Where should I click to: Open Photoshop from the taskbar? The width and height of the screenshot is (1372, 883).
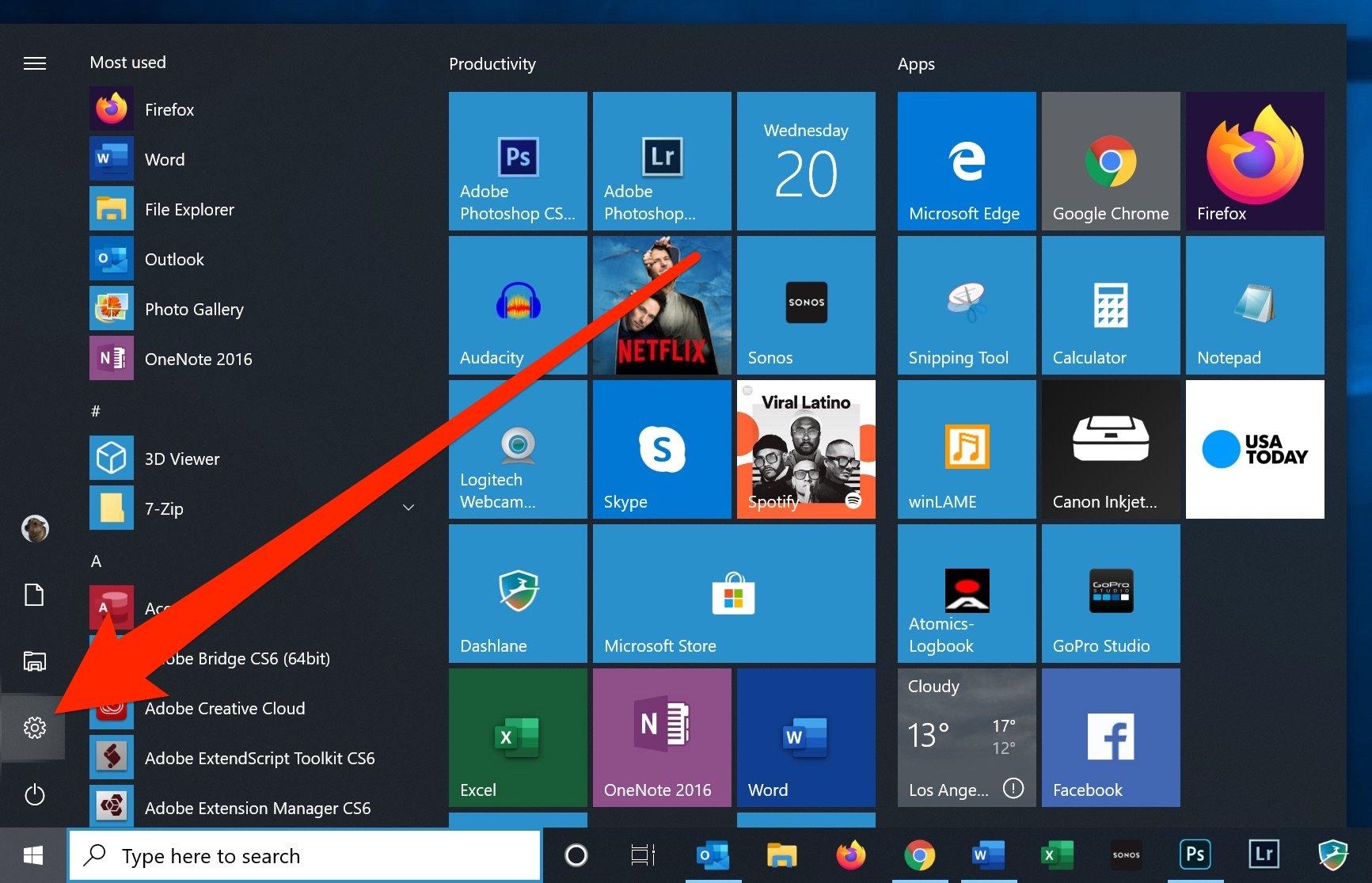(1195, 854)
